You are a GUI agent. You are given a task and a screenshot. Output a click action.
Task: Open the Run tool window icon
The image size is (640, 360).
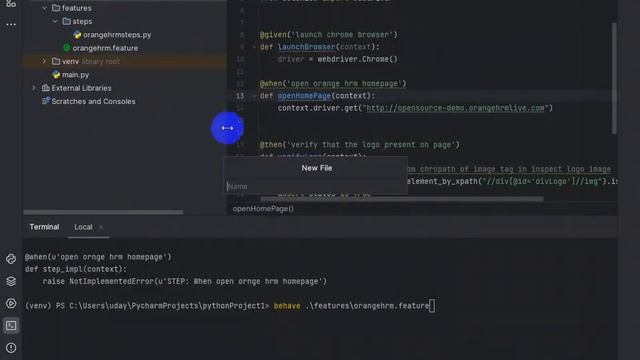[11, 303]
